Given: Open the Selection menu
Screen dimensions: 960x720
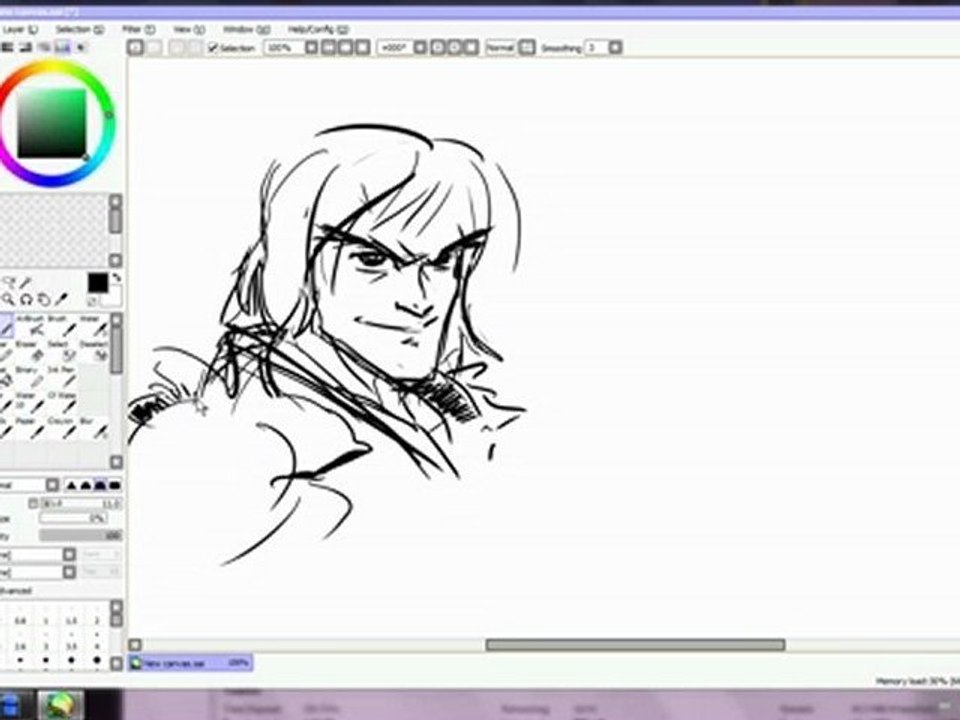Looking at the screenshot, I should click(x=80, y=29).
